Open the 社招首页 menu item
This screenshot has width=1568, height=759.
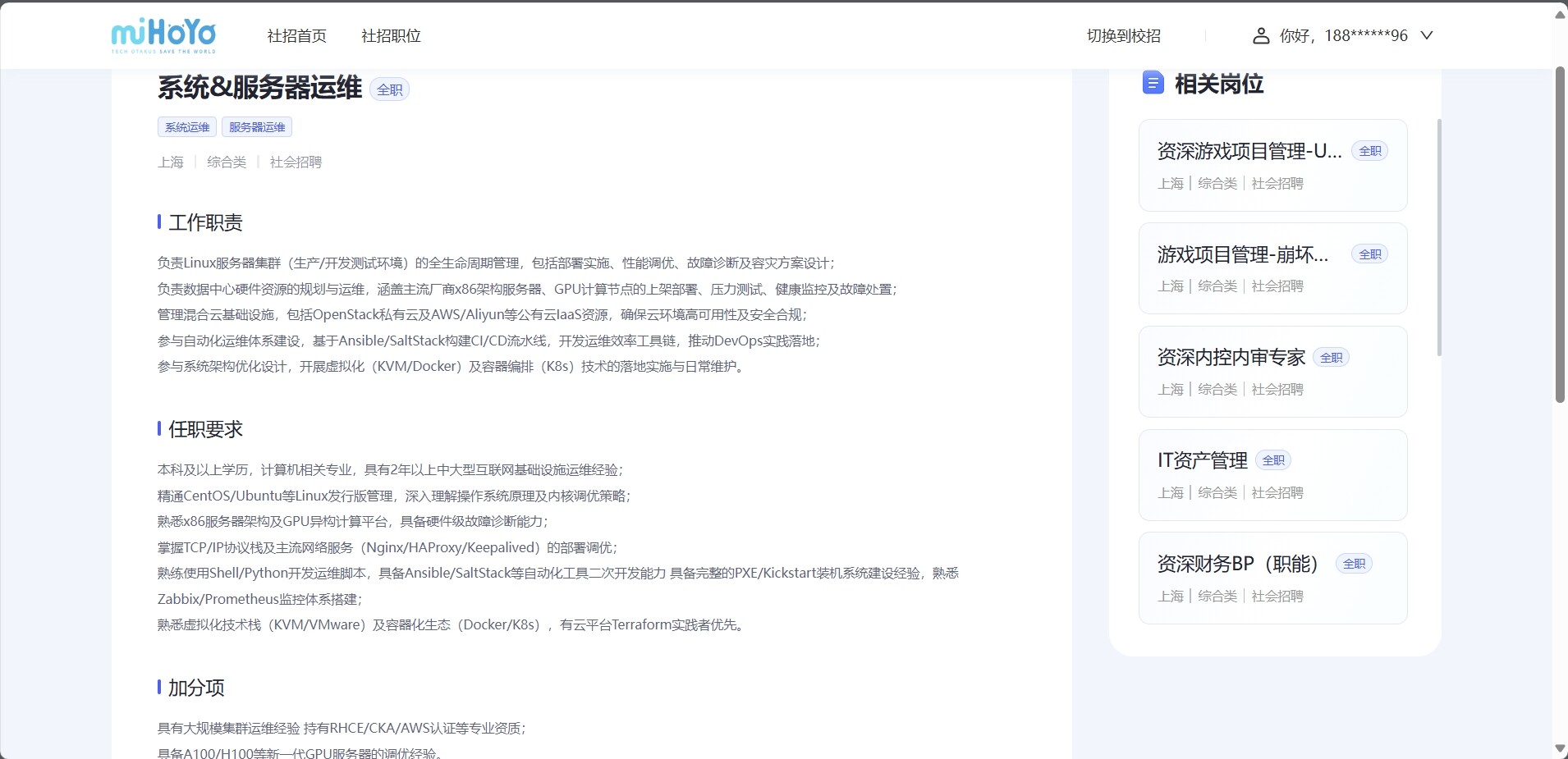point(296,36)
